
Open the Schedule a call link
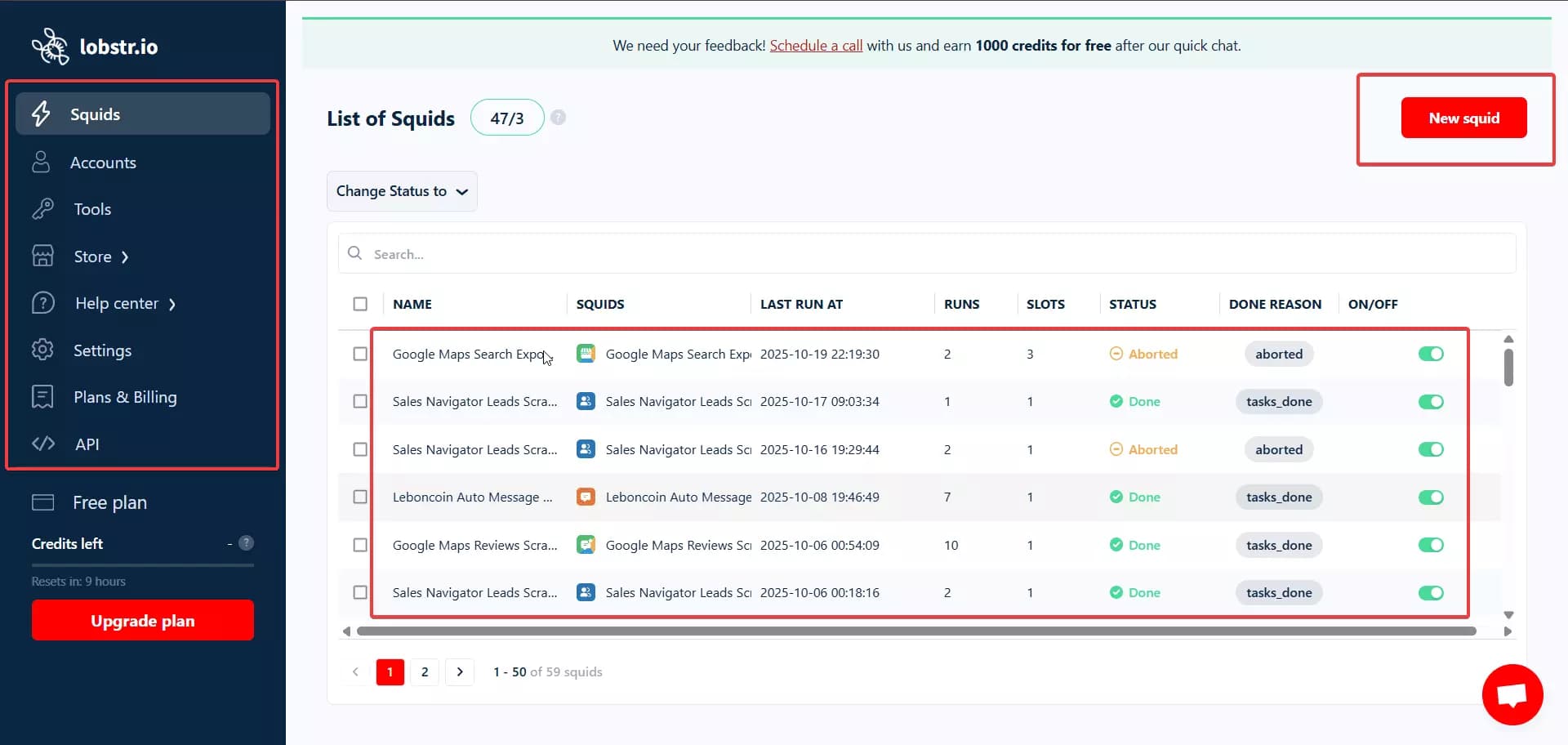click(x=816, y=45)
